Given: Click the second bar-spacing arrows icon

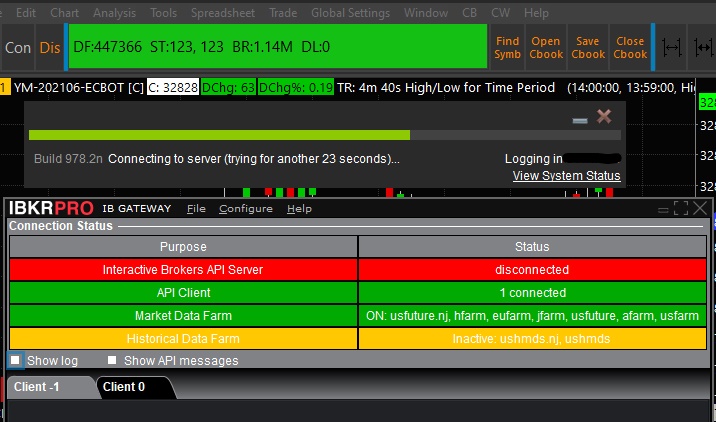Looking at the screenshot, I should (x=703, y=47).
